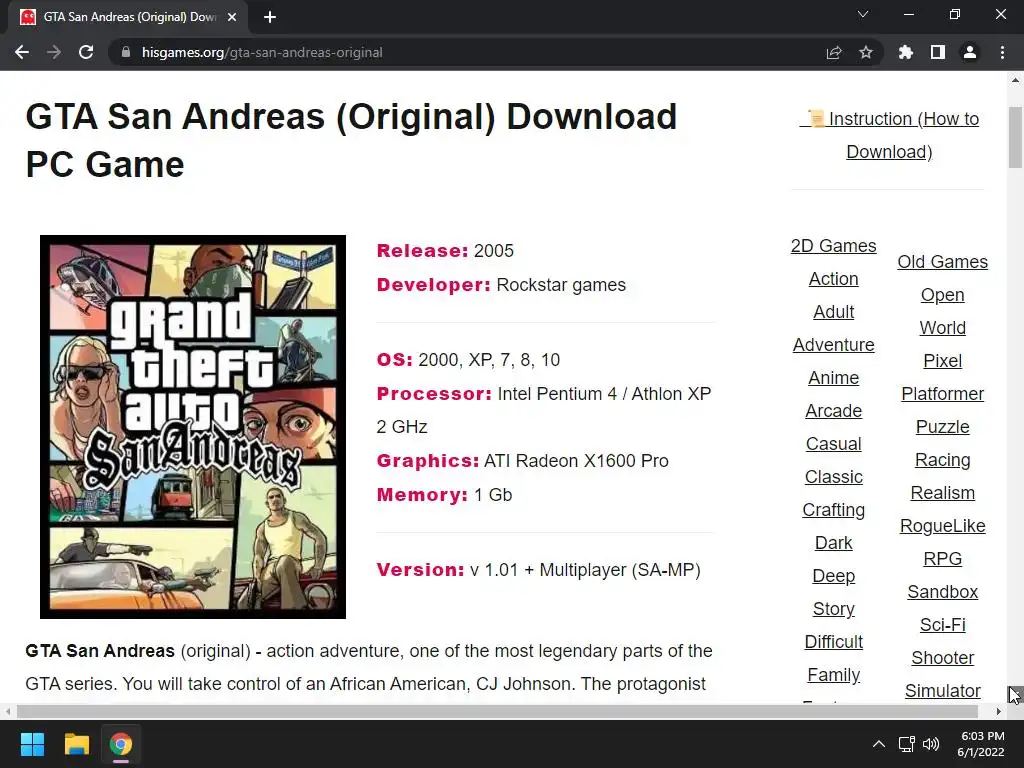Browse the Shooter category

pyautogui.click(x=942, y=658)
